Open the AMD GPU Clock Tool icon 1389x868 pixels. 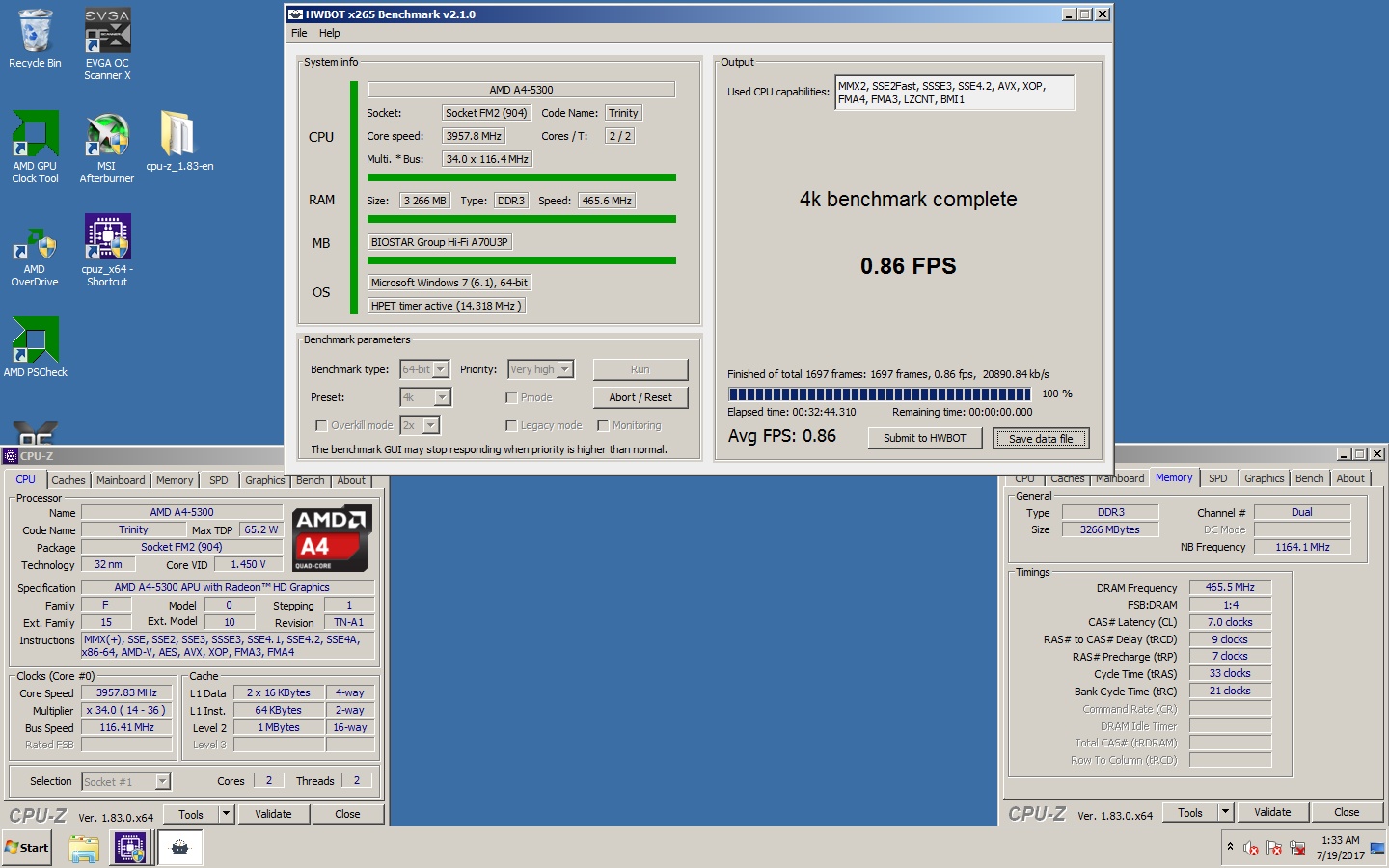(35, 147)
